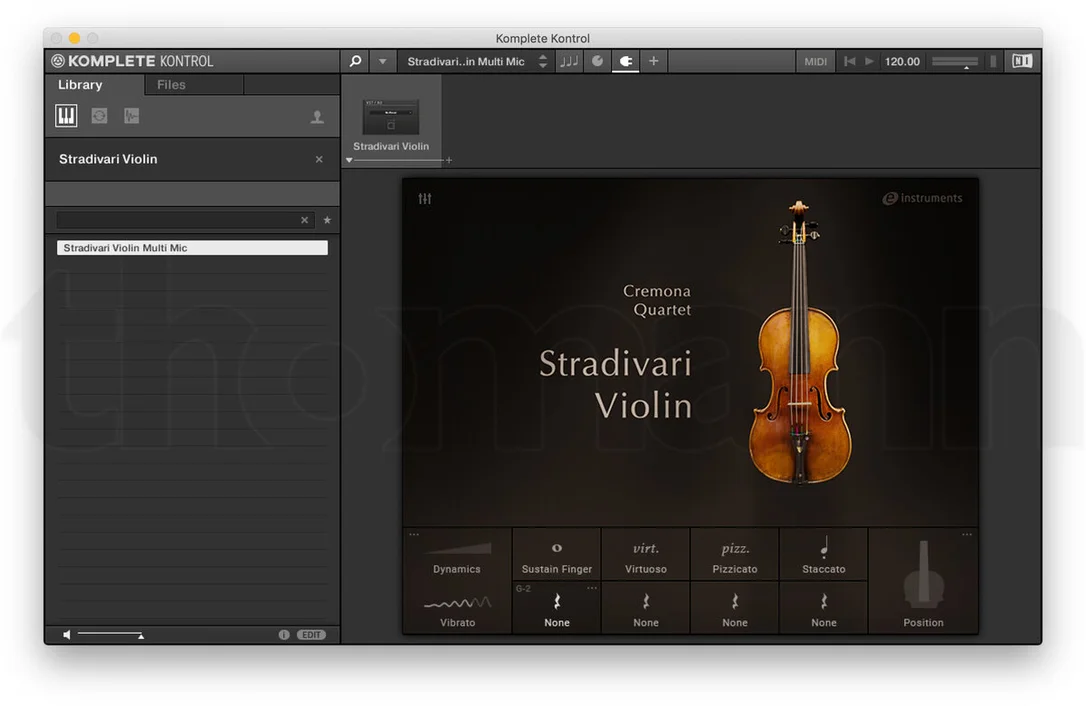Select Stradivari Violin Multi Mic preset
Viewport: 1086px width, 706px height.
tap(192, 248)
